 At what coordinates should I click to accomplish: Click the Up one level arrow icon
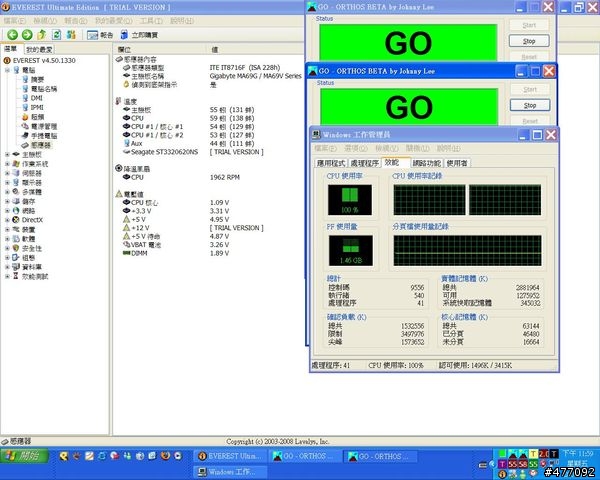(41, 35)
